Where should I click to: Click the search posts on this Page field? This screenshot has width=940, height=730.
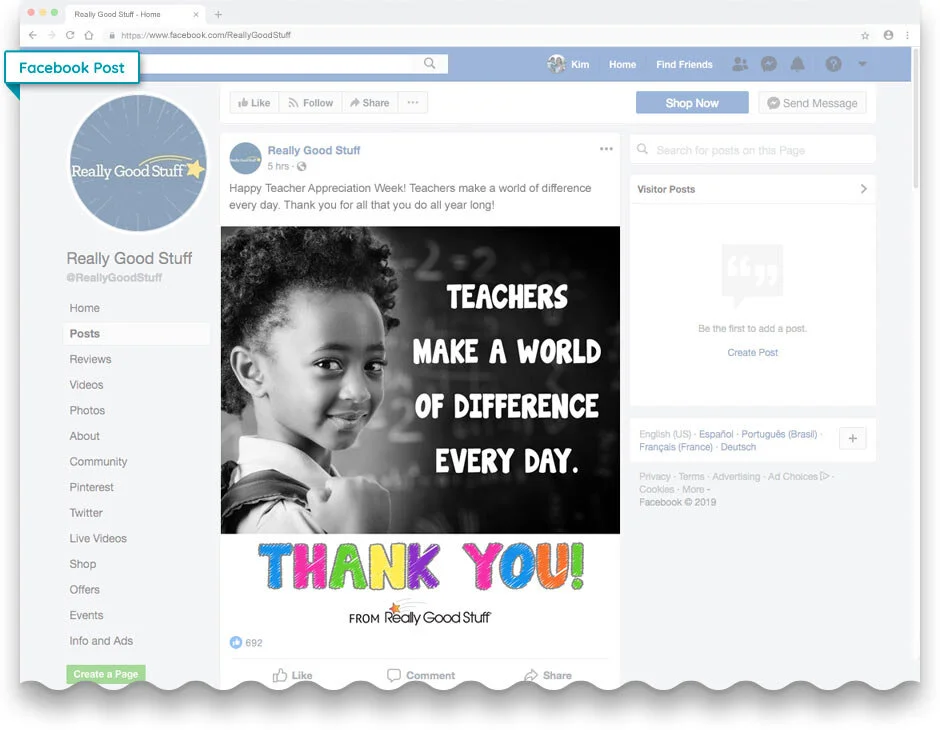(x=752, y=150)
